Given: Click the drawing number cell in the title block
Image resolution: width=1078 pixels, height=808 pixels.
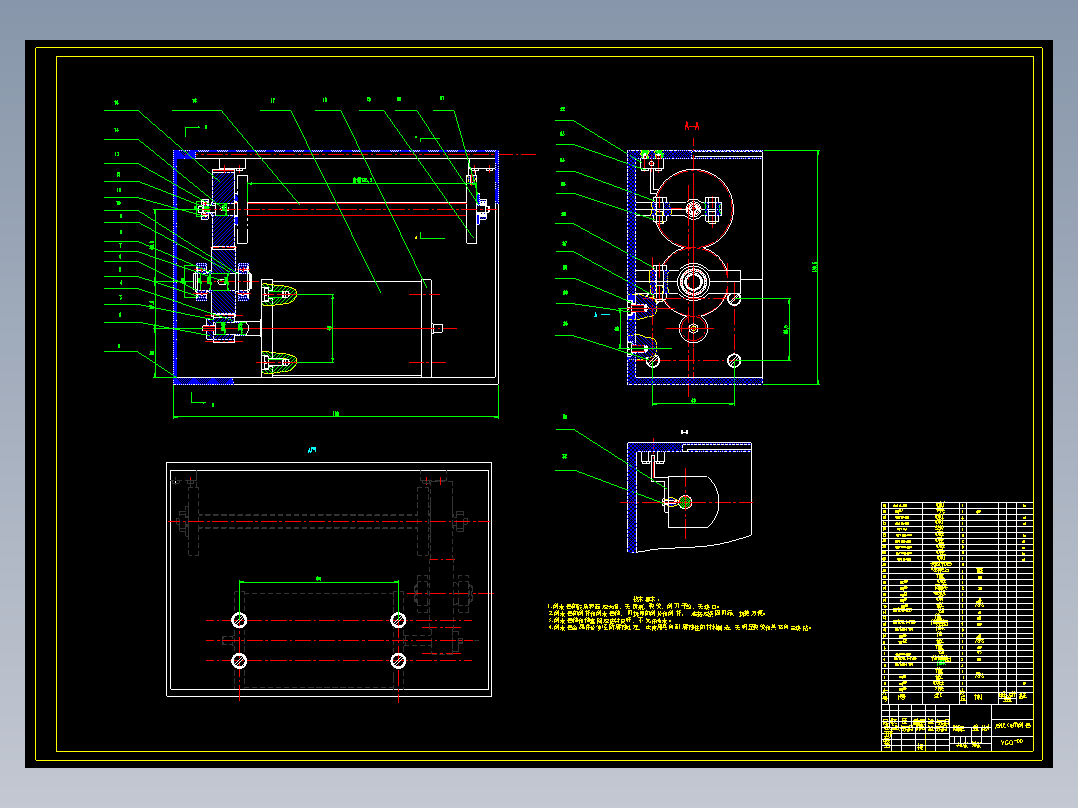Looking at the screenshot, I should (1012, 743).
